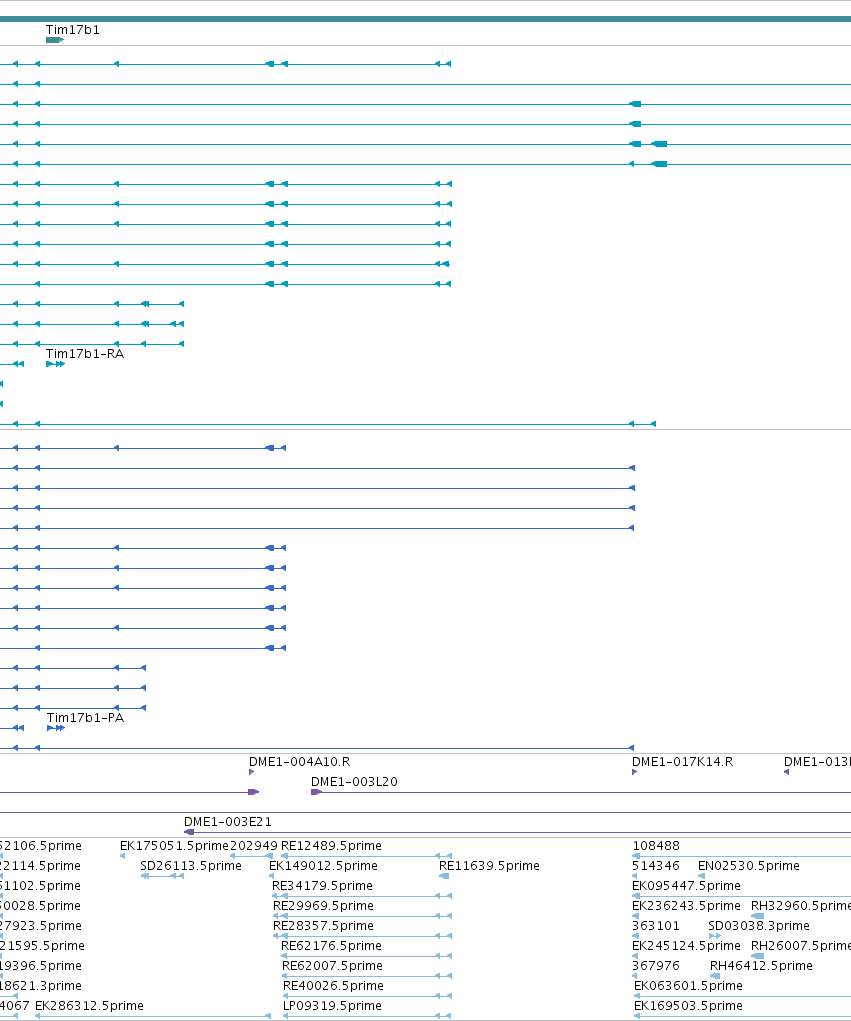851x1021 pixels.
Task: Select the DME1-003L20 purple feature start block
Action: (316, 792)
